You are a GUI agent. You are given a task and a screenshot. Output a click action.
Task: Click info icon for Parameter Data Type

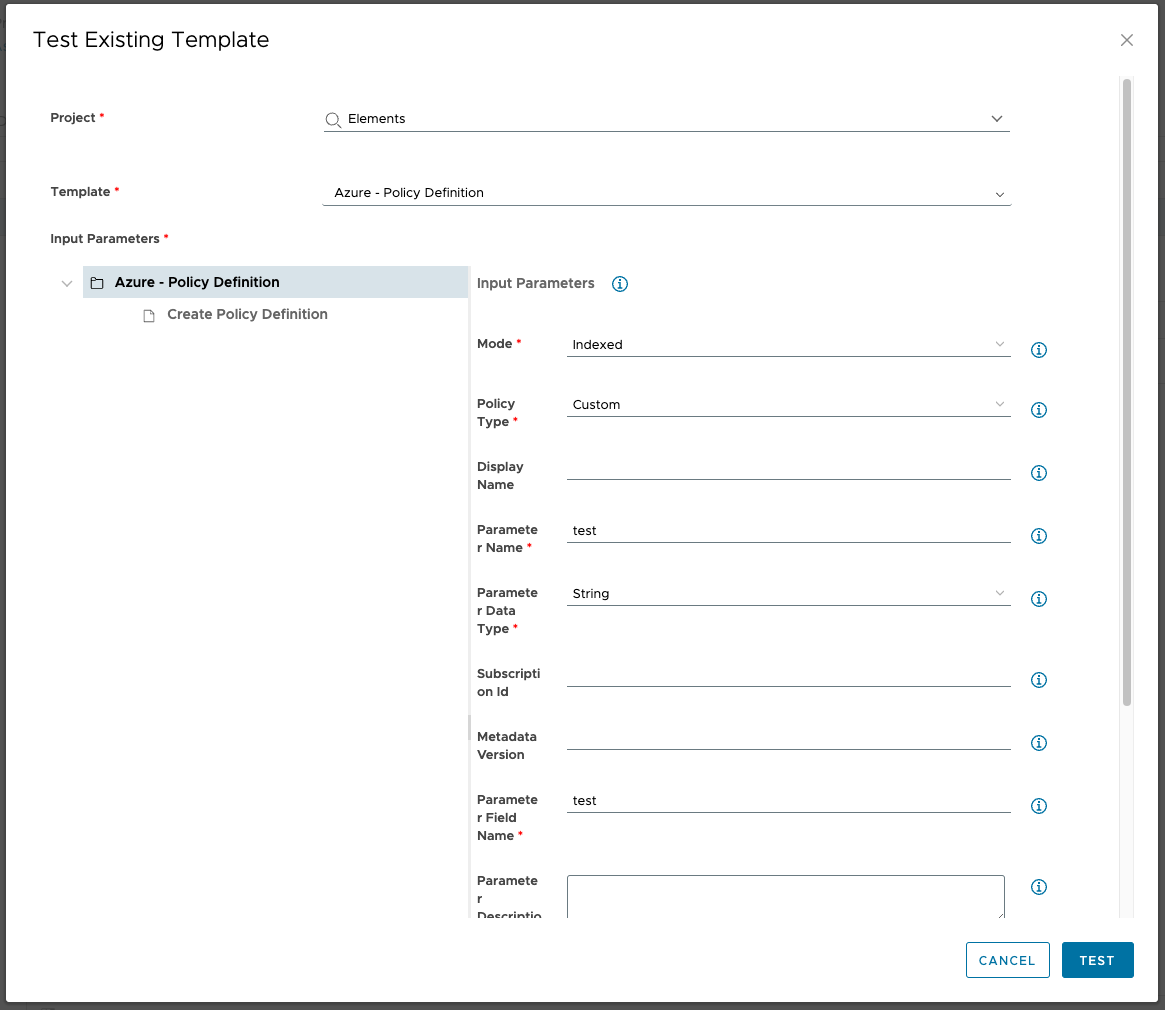coord(1039,599)
